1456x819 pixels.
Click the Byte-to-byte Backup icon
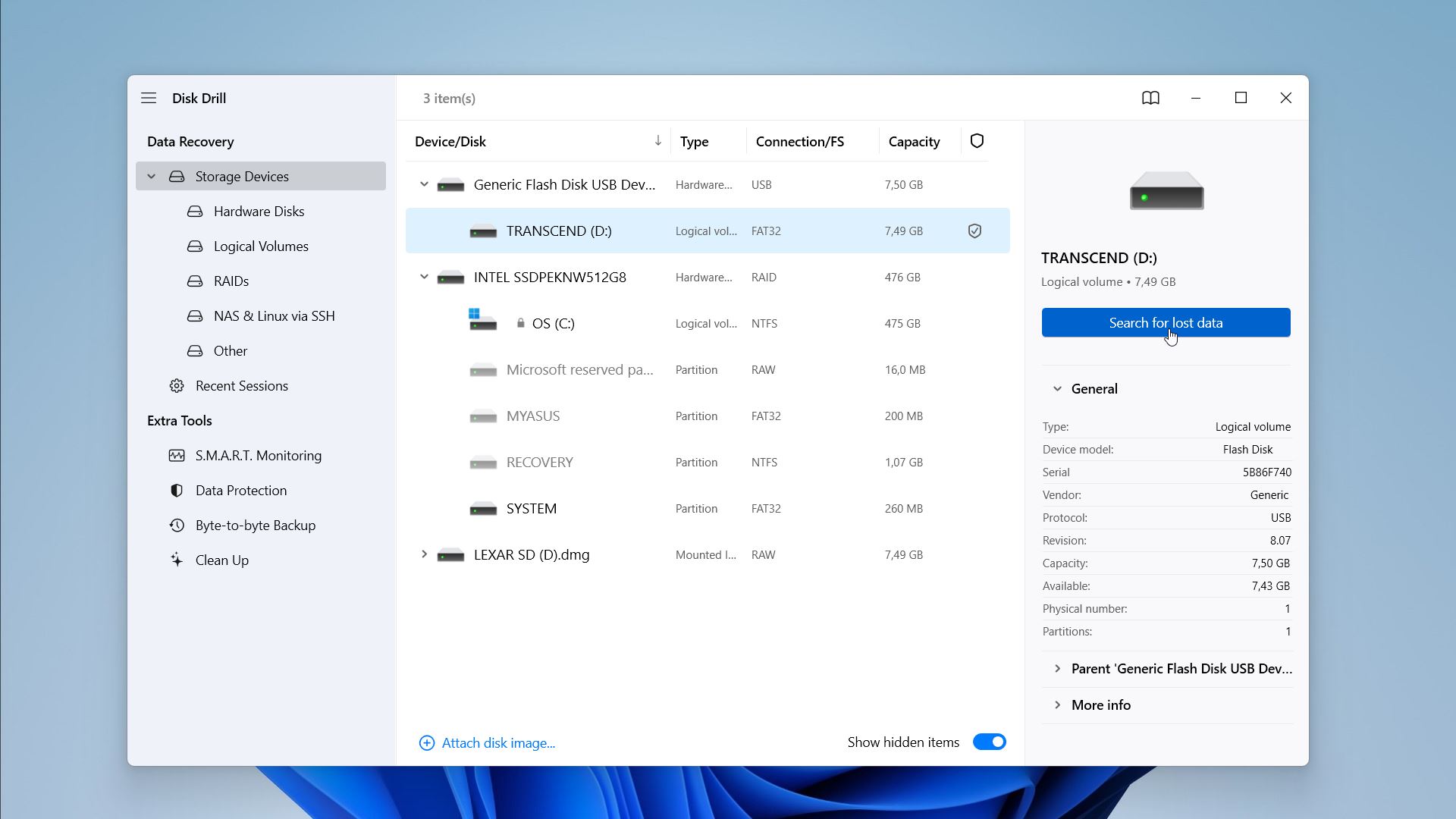(x=176, y=524)
